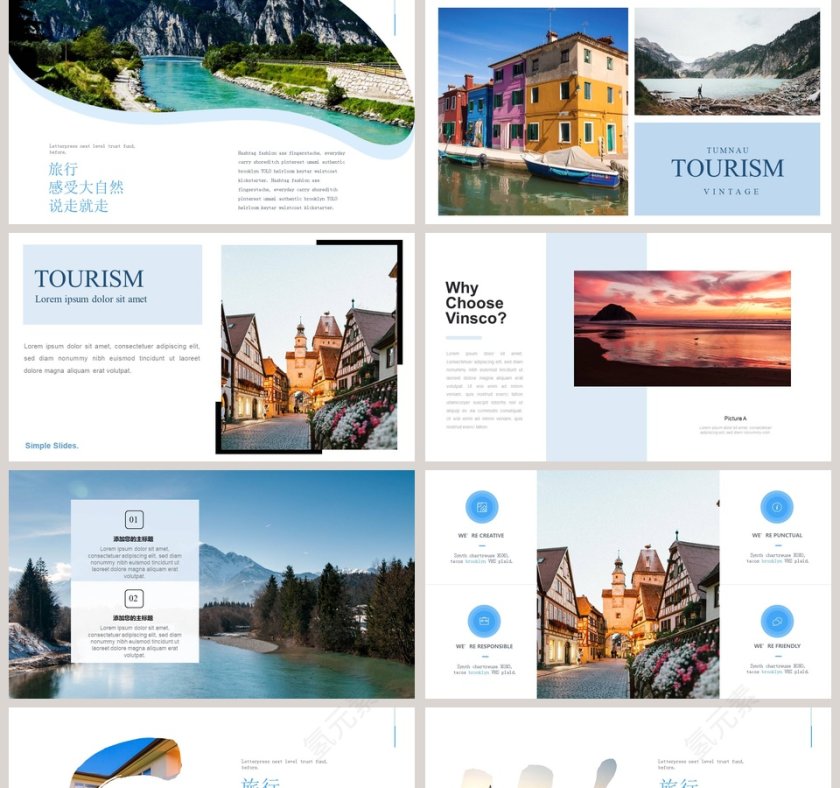Click the sunset beach photo
Screen dimensions: 840x788
point(682,328)
